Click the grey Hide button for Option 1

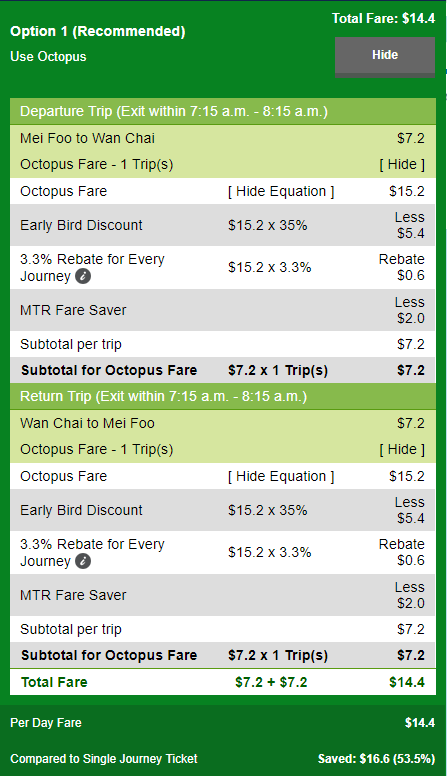385,56
